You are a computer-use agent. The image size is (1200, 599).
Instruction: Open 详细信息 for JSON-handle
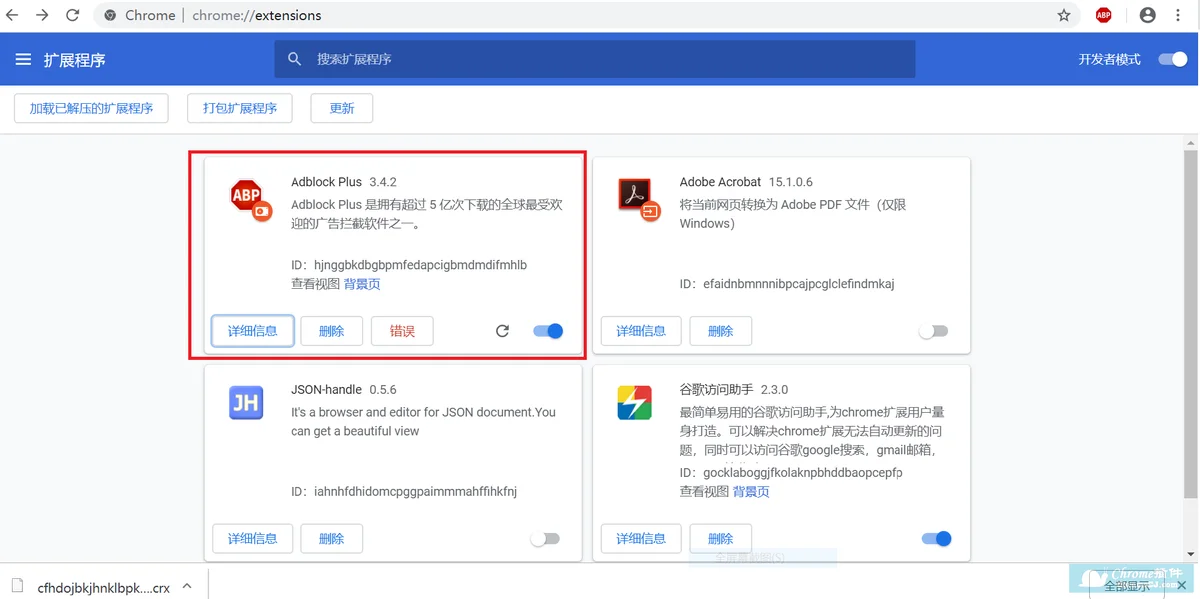point(253,538)
